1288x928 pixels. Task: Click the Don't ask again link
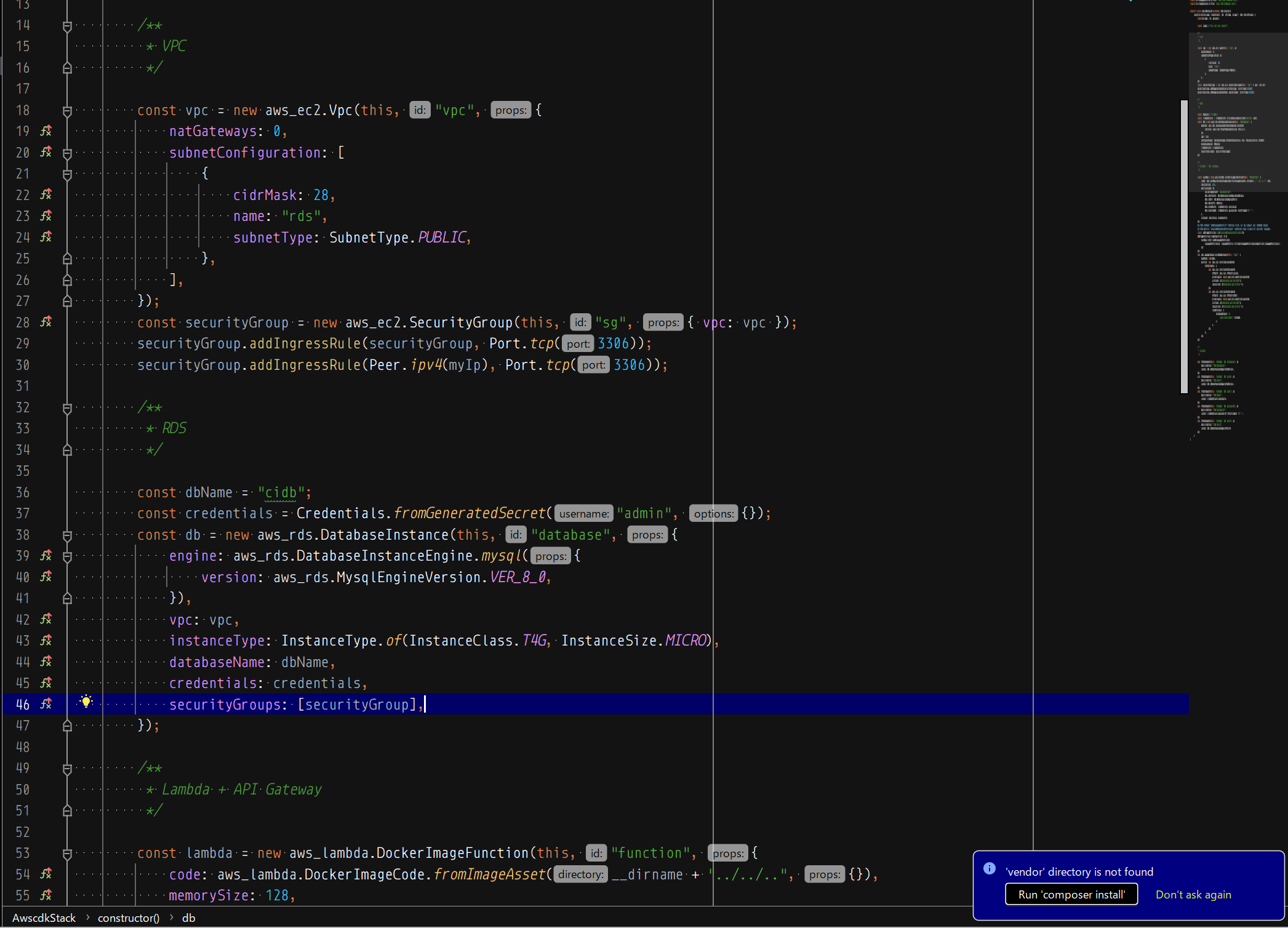(1193, 894)
